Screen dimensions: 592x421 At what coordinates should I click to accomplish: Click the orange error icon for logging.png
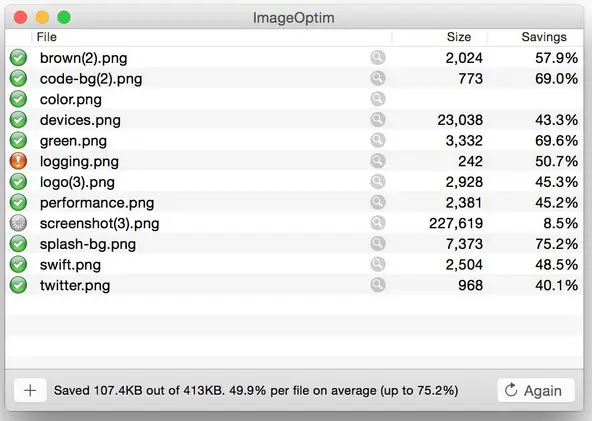(18, 161)
